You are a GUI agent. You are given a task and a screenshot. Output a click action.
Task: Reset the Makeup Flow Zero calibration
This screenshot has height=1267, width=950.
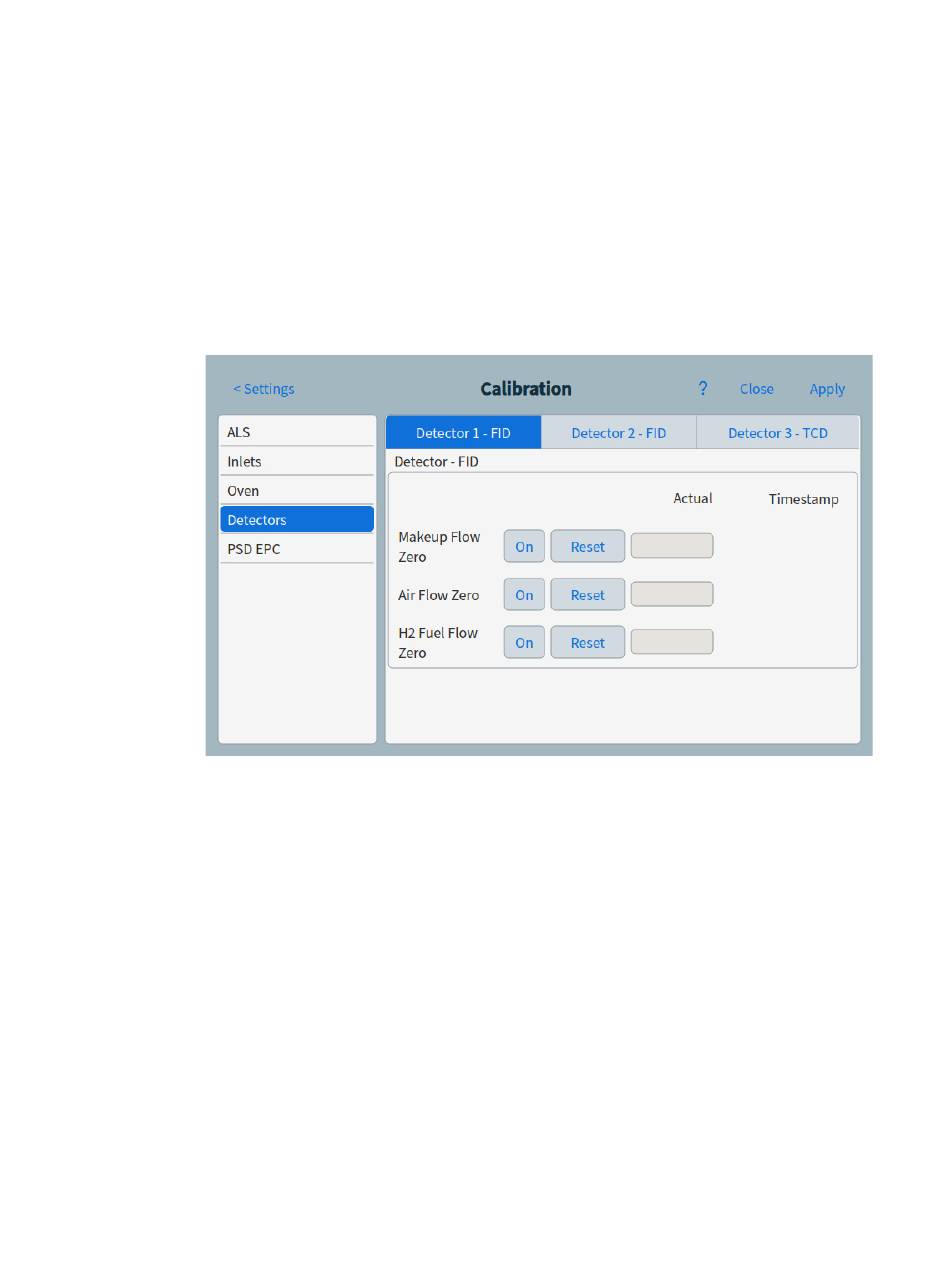[587, 547]
